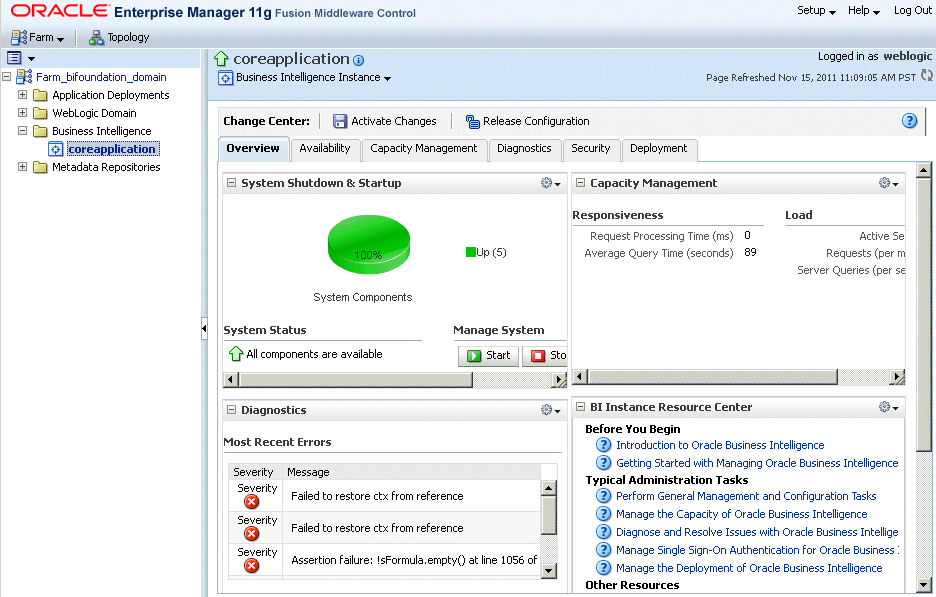Open Capacity Management panel gear menu
Viewport: 936px width, 597px height.
[888, 183]
